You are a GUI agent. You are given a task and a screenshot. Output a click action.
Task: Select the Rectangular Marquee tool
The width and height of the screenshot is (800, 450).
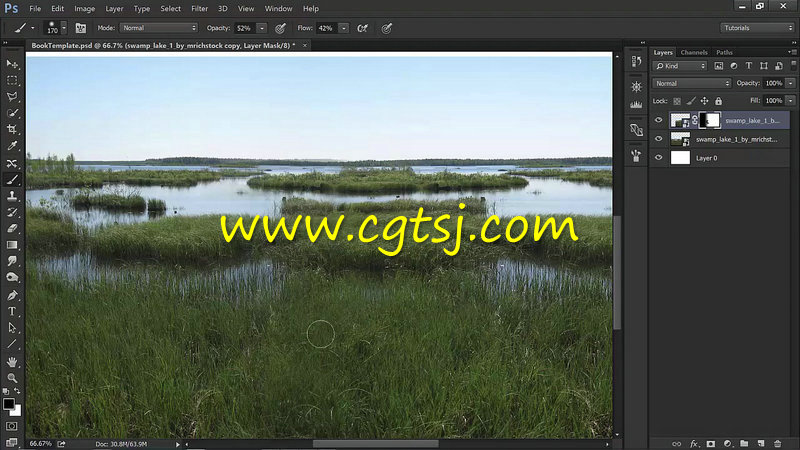[12, 81]
